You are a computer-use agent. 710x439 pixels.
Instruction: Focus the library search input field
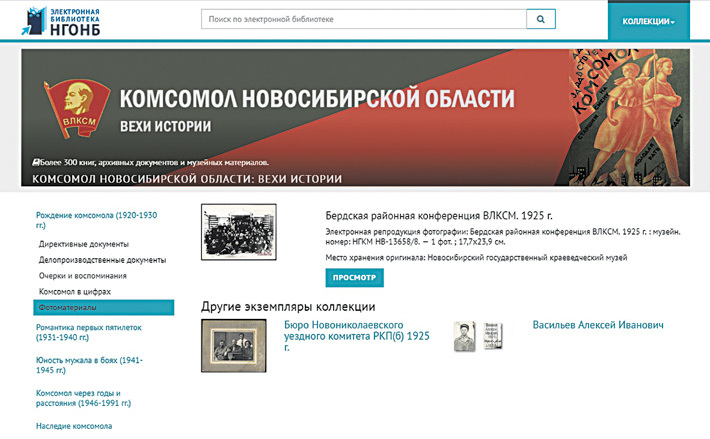tap(364, 19)
